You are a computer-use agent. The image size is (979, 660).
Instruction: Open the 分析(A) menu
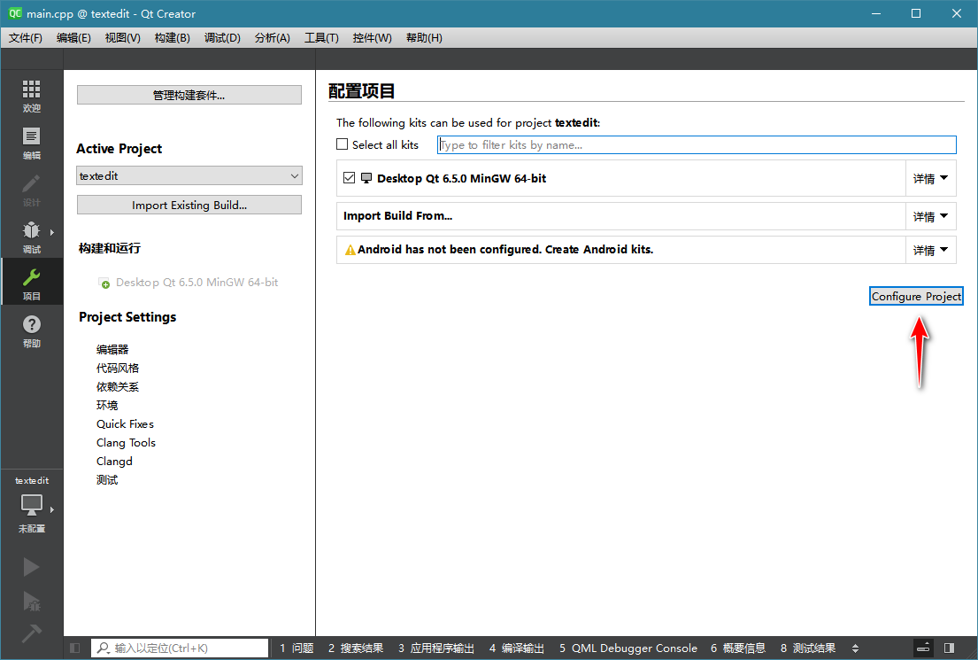click(x=272, y=38)
